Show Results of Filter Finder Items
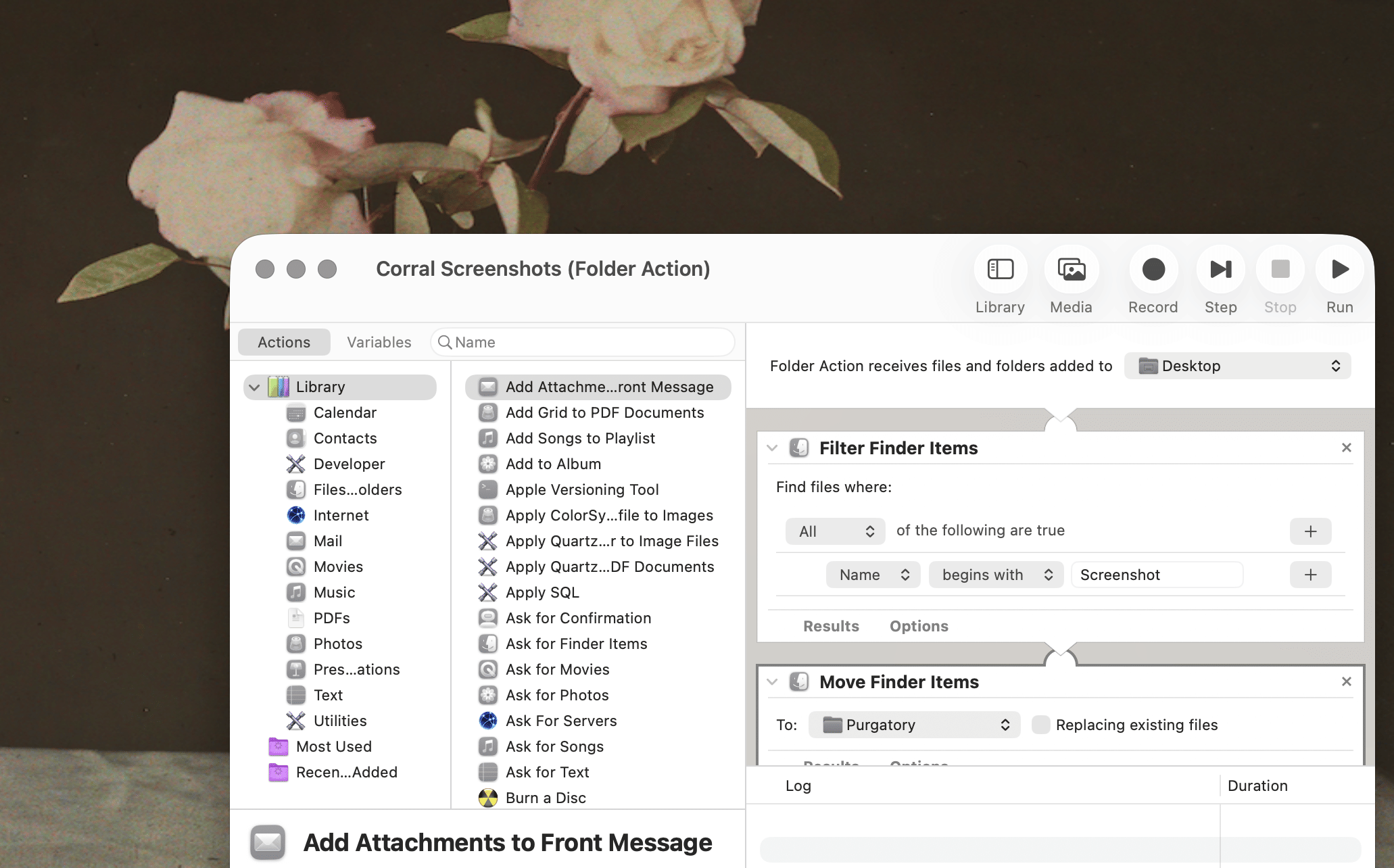 pos(831,626)
